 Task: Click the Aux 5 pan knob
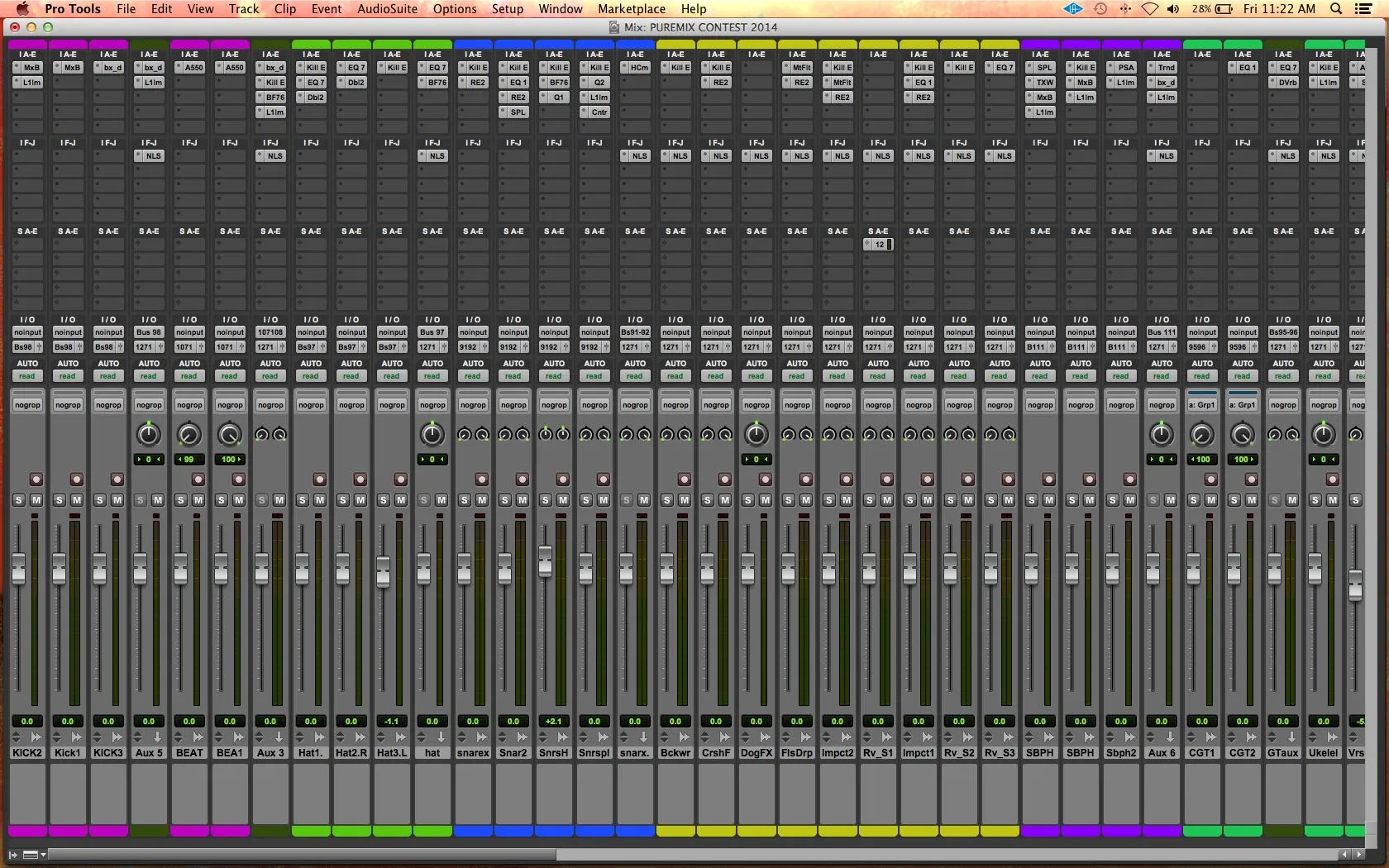tap(149, 434)
